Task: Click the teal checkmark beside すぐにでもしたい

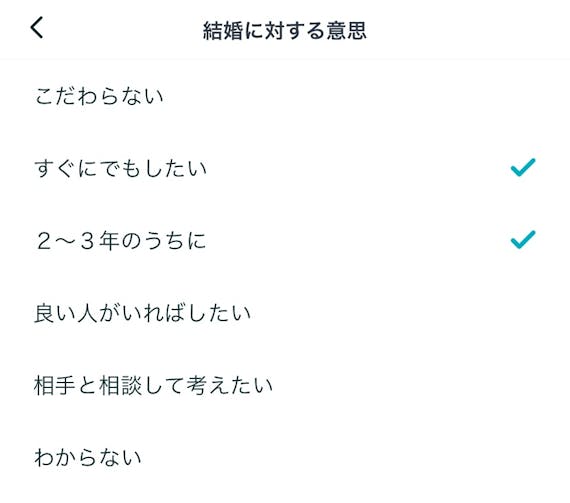Action: 523,168
